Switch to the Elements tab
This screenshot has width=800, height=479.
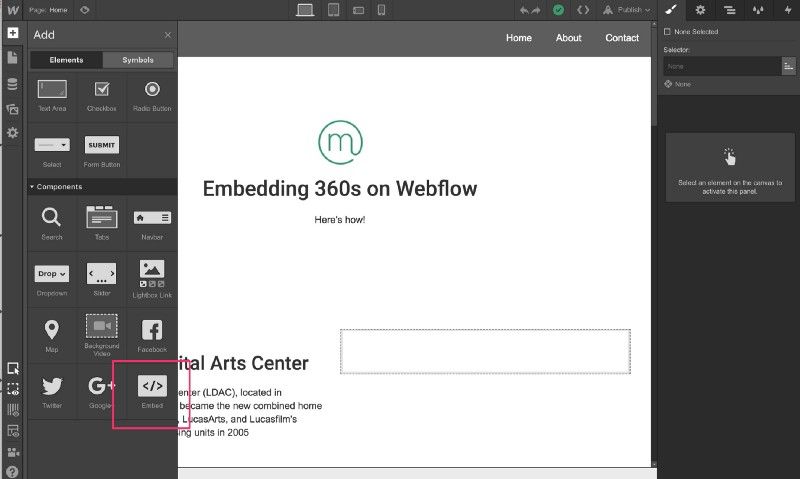coord(66,60)
